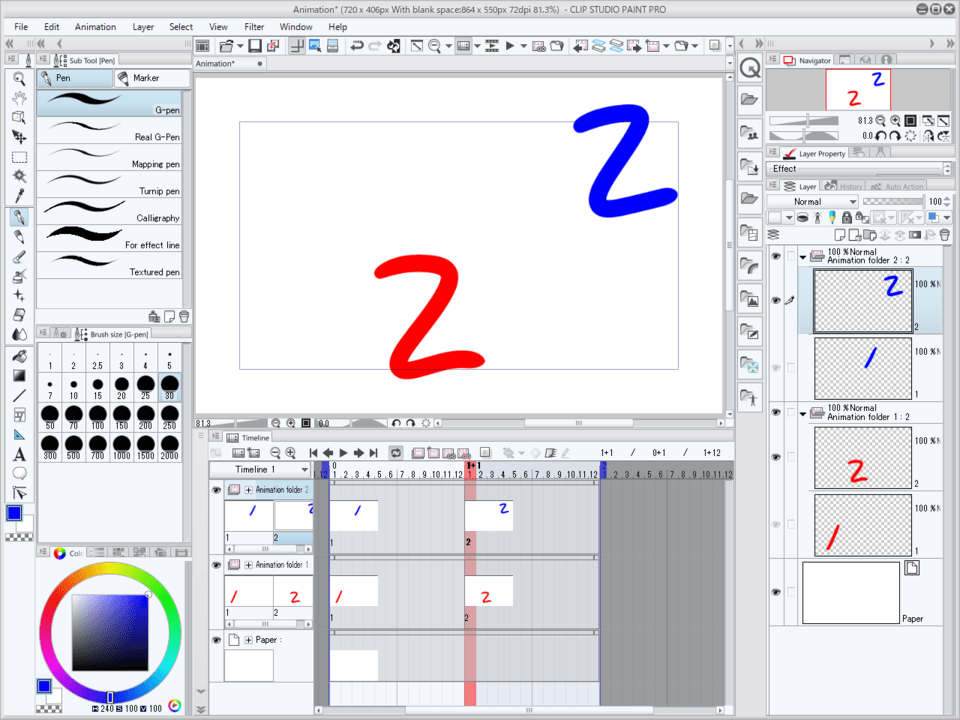
Task: Expand Animation folder 2 in the Timeline
Action: coord(249,490)
